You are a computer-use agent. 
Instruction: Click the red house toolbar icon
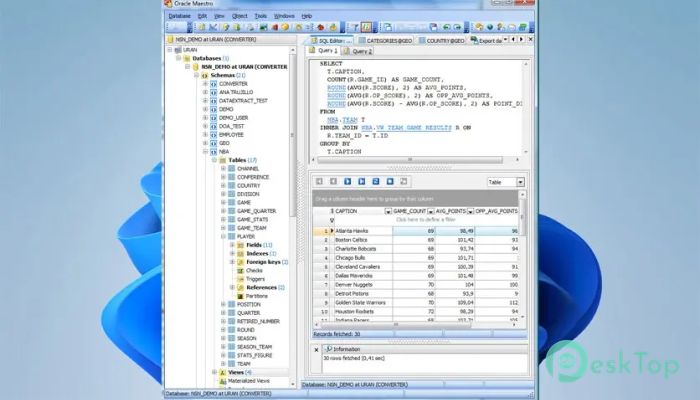(x=321, y=27)
